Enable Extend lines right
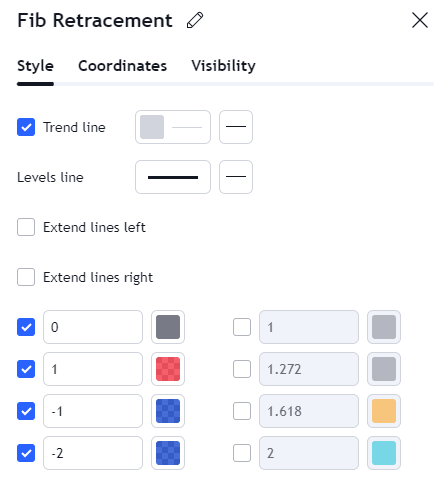Viewport: 443px width, 478px height. (26, 277)
